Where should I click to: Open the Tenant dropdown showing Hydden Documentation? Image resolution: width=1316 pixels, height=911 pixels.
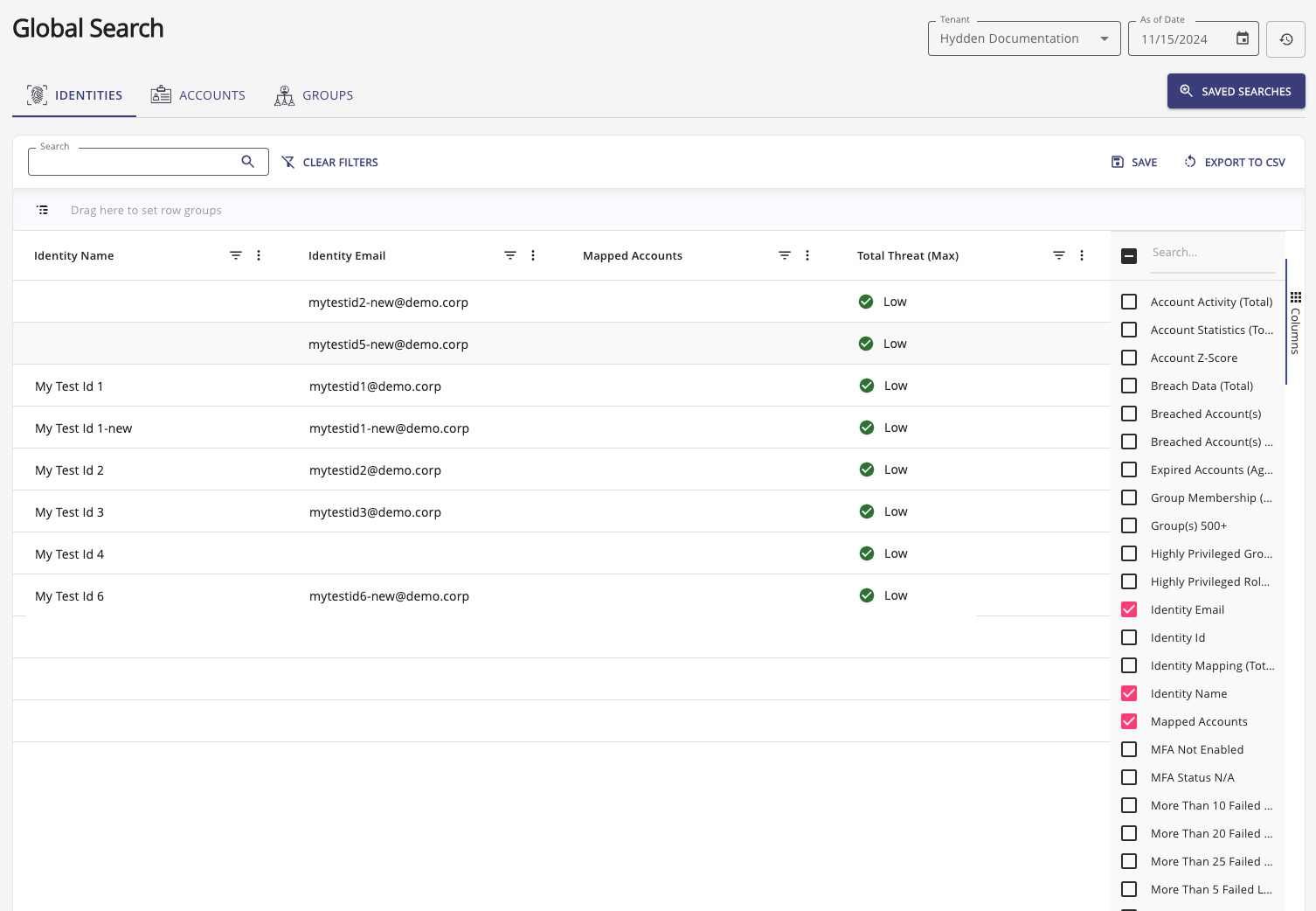[1103, 38]
